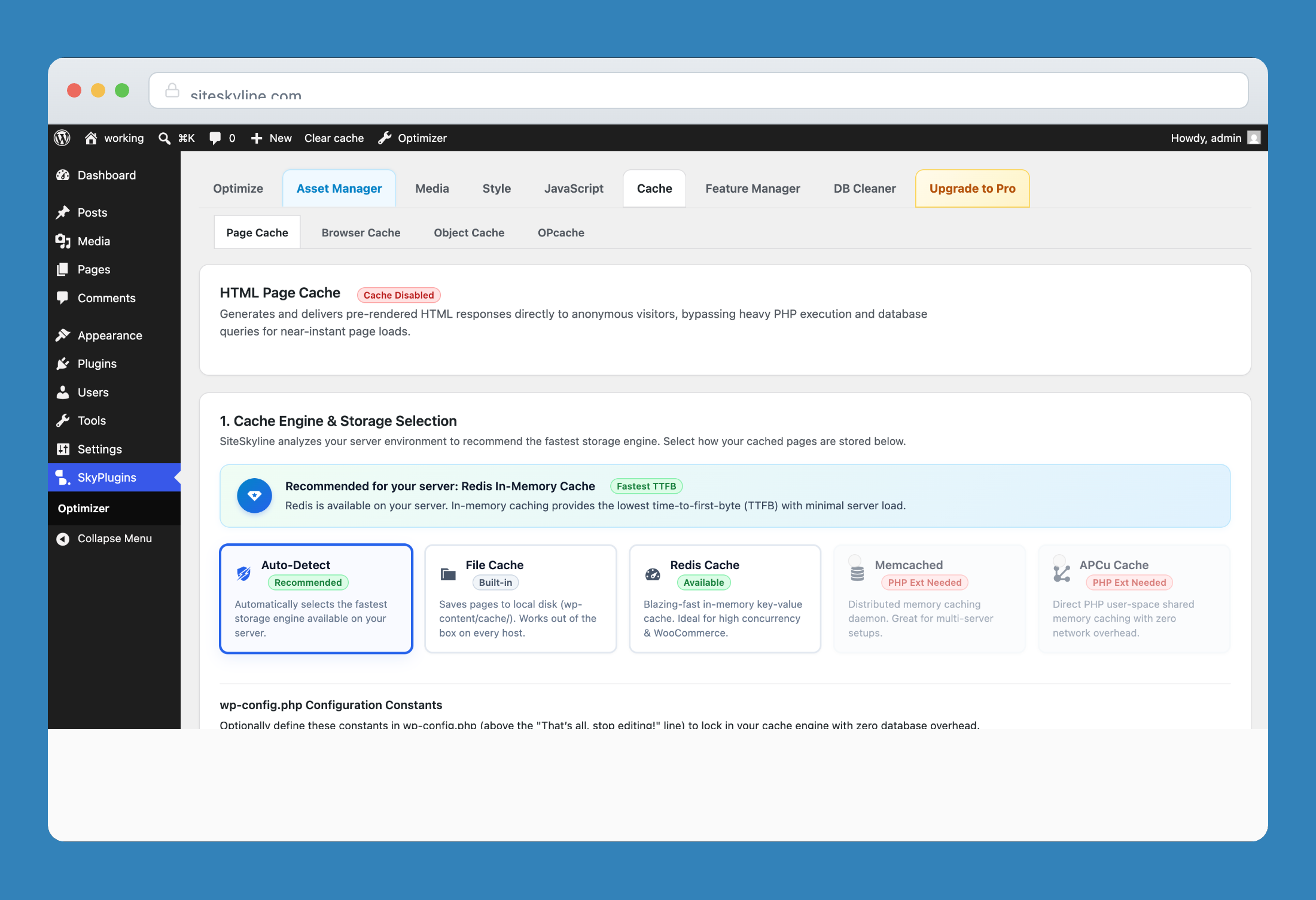Click the home icon next to working
The width and height of the screenshot is (1316, 900).
91,138
